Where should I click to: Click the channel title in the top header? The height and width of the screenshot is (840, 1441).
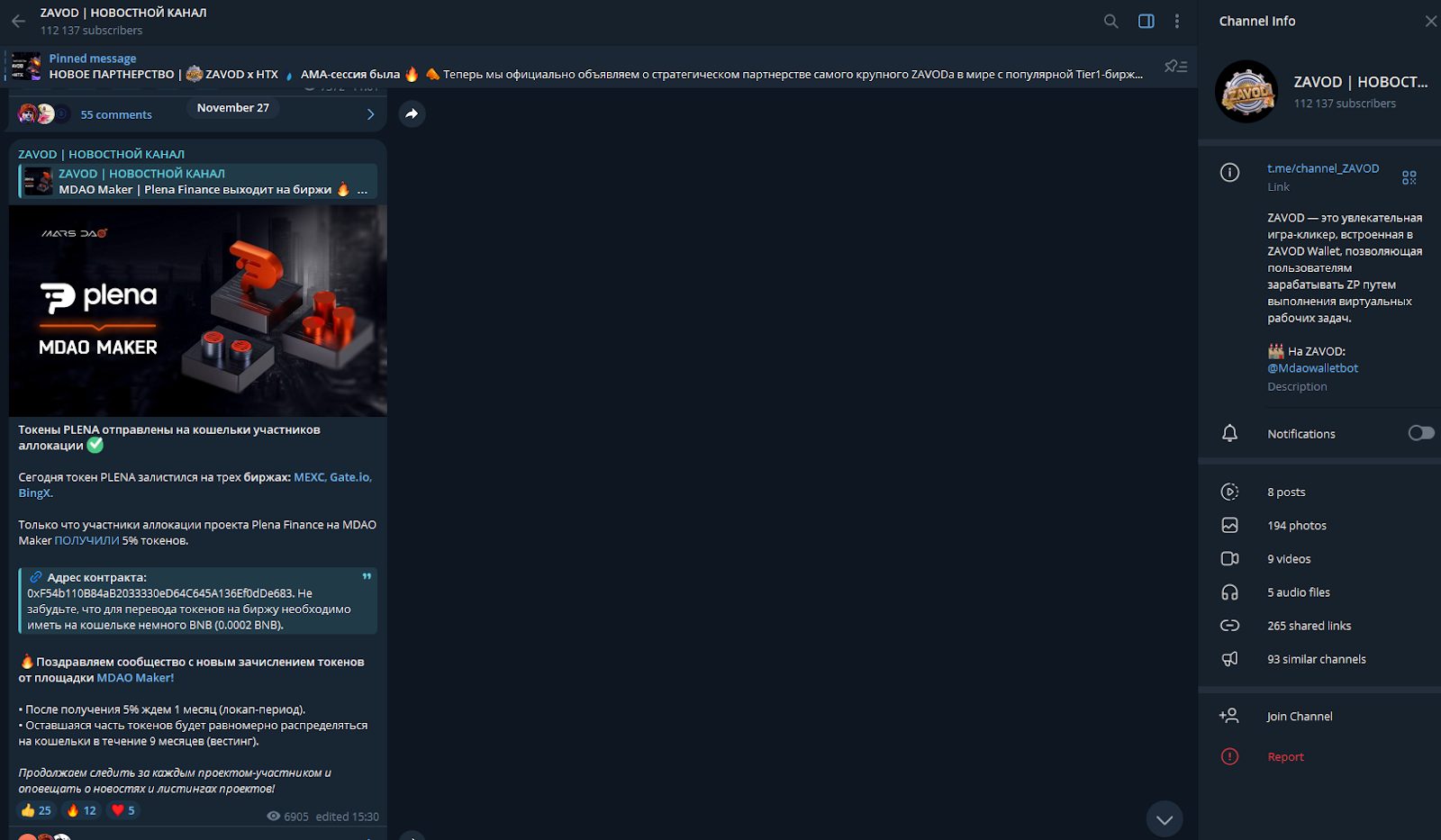[123, 13]
